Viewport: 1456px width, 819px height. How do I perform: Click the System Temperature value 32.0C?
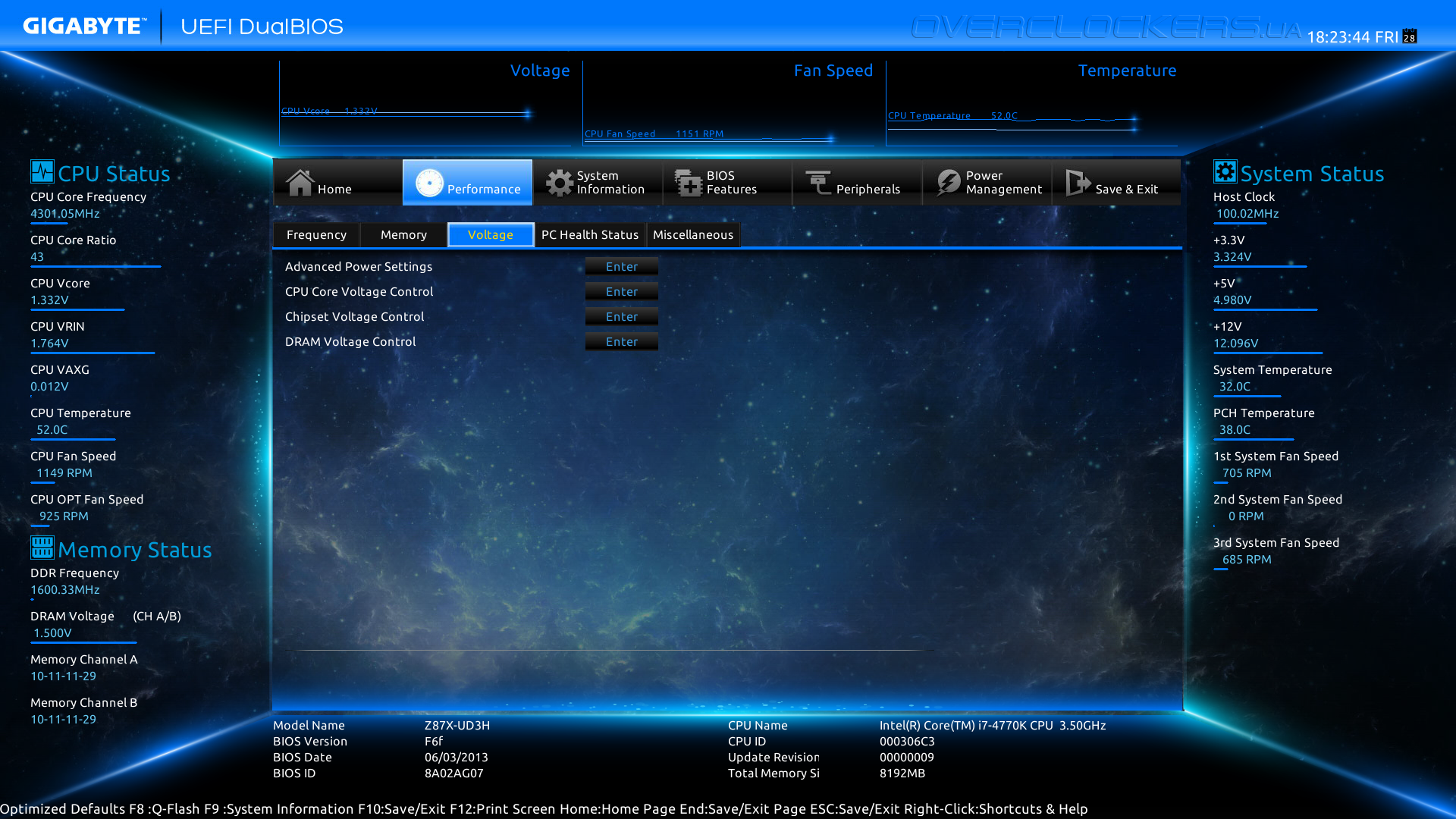[1235, 386]
